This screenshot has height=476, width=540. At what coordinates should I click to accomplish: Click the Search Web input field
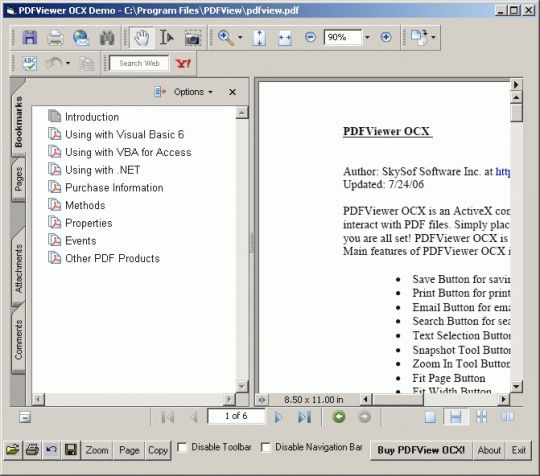pos(139,63)
